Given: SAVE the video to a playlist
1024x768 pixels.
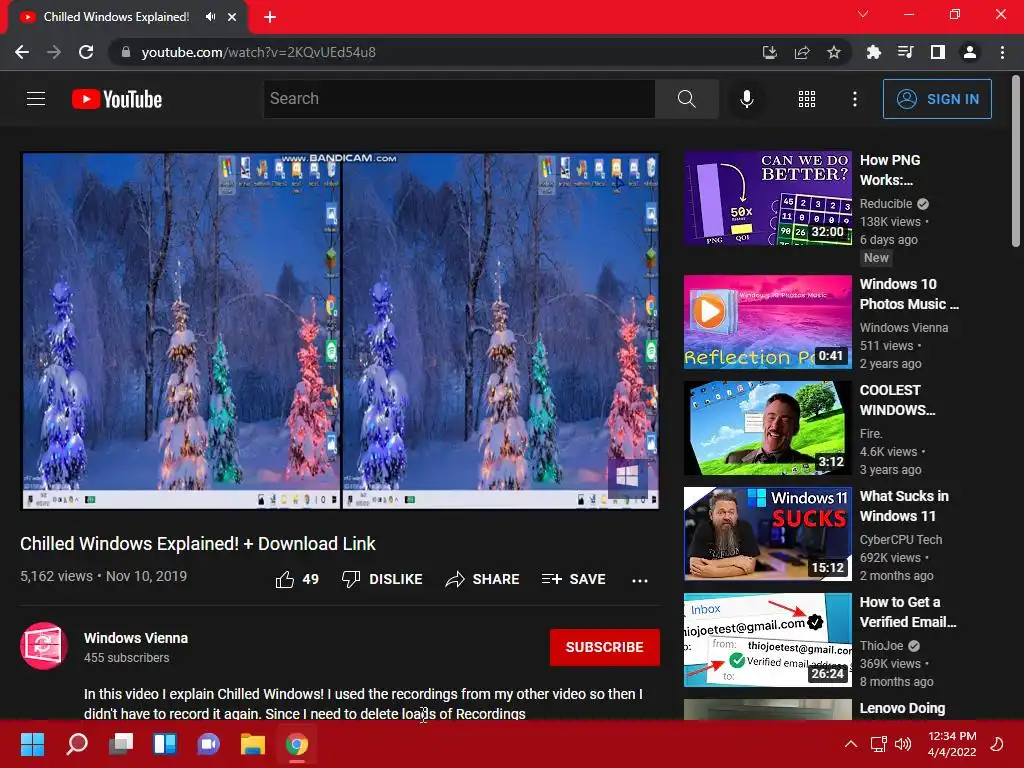Looking at the screenshot, I should (x=573, y=579).
